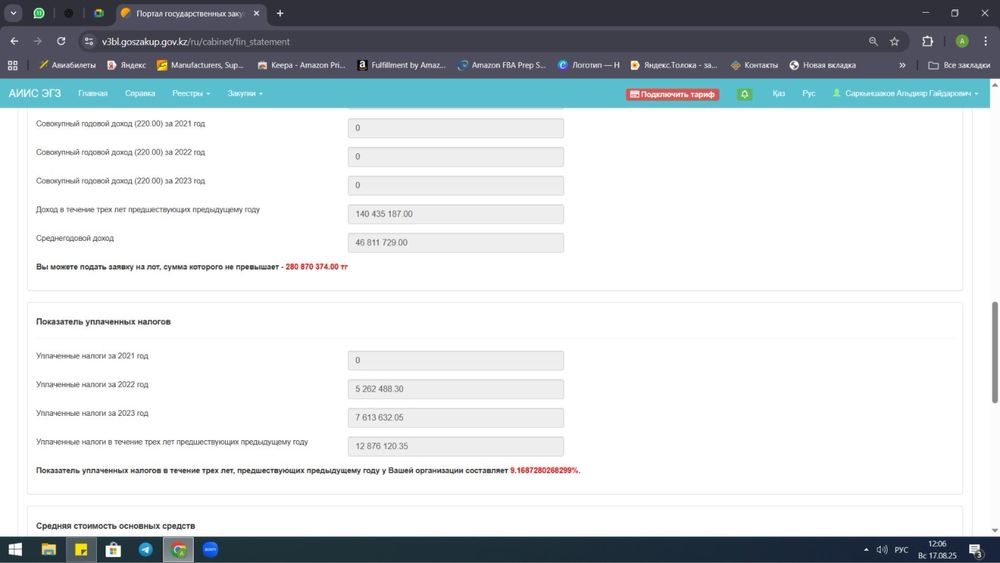
Task: Bookmark this page with star icon
Action: pyautogui.click(x=894, y=41)
